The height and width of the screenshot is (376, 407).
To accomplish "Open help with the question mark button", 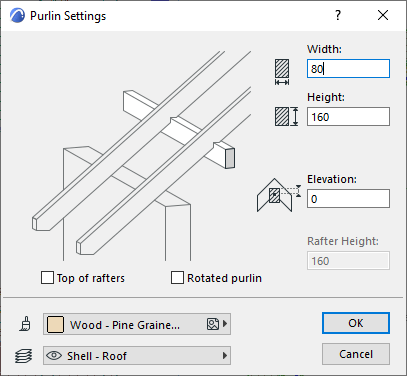I will click(x=338, y=15).
